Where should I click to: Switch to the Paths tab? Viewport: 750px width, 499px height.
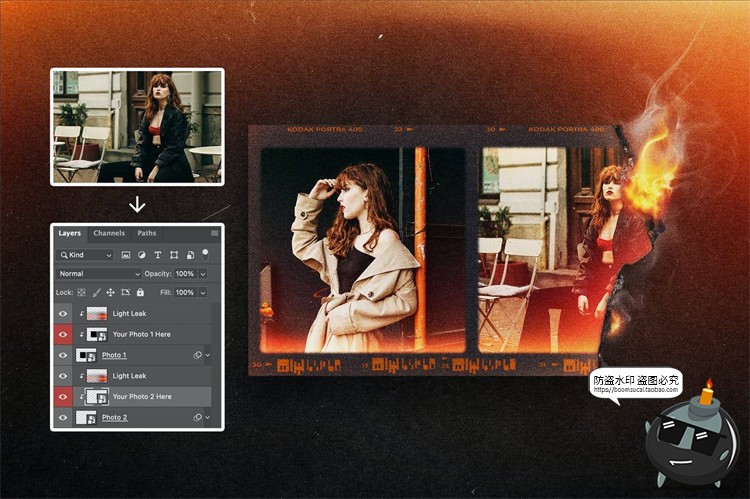pos(147,233)
